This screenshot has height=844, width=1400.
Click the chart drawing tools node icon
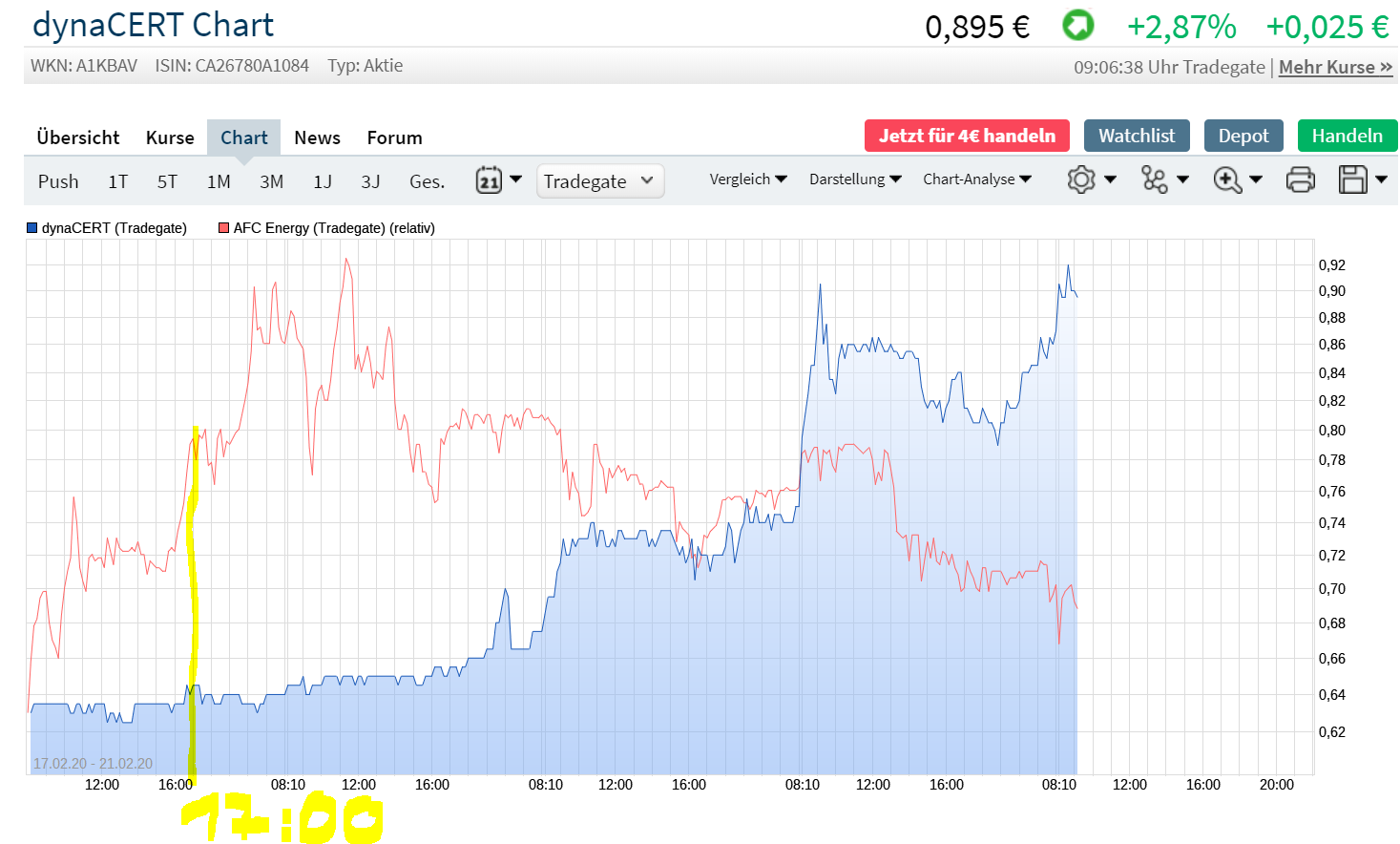point(1155,179)
